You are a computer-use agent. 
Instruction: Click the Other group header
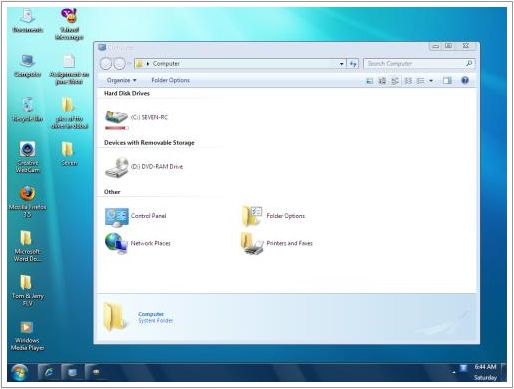click(112, 192)
